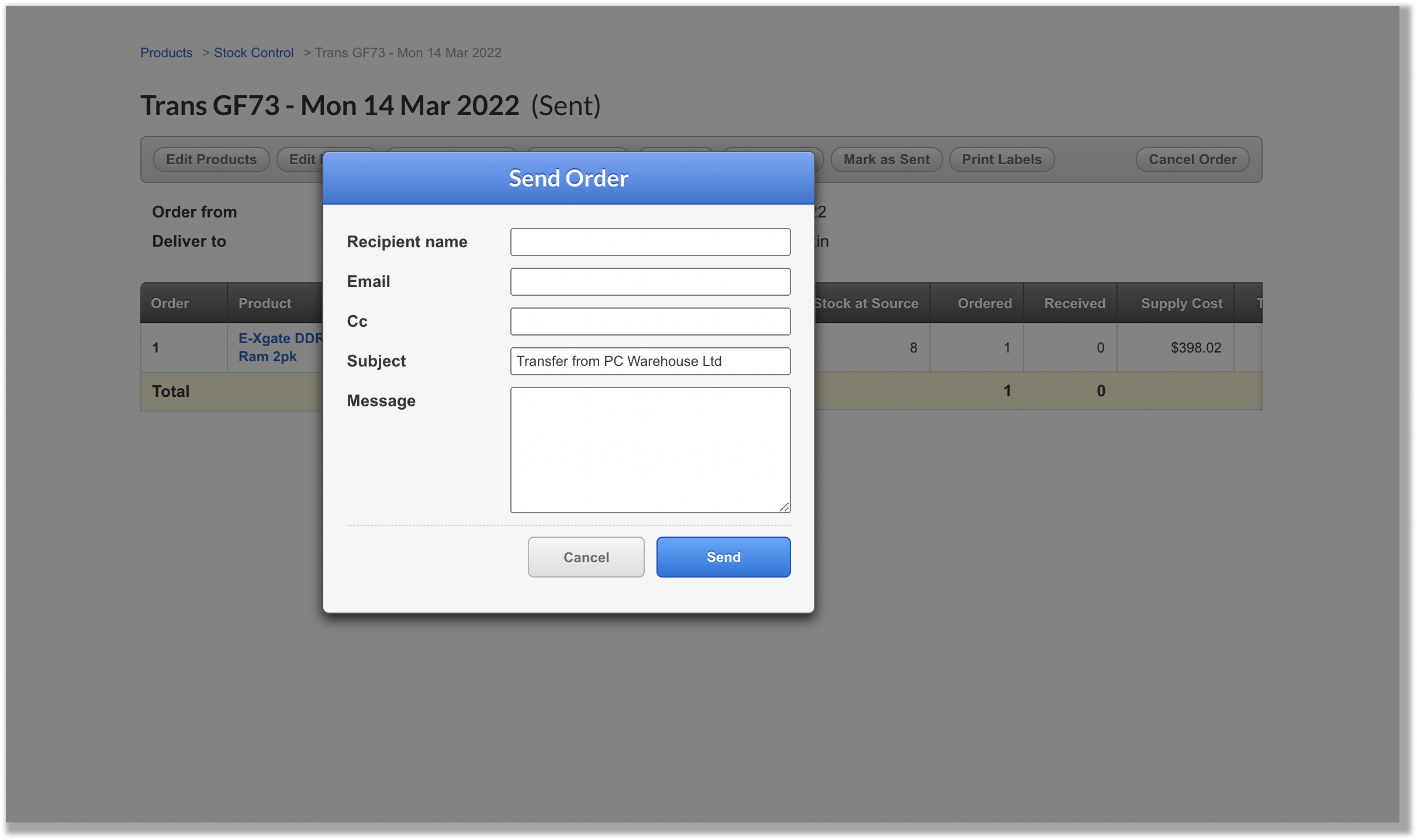The image size is (1417, 840).
Task: Click the Deliver to label
Action: click(x=189, y=241)
